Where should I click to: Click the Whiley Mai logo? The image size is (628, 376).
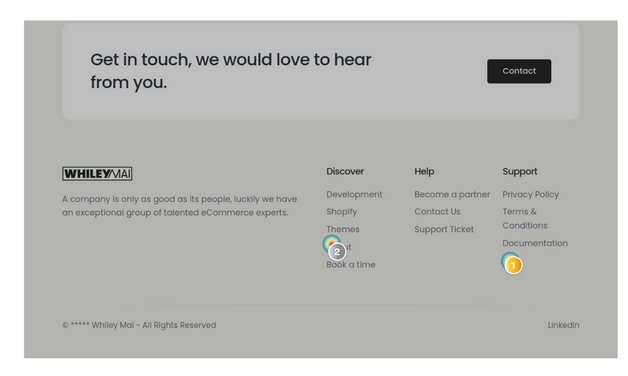(x=97, y=174)
